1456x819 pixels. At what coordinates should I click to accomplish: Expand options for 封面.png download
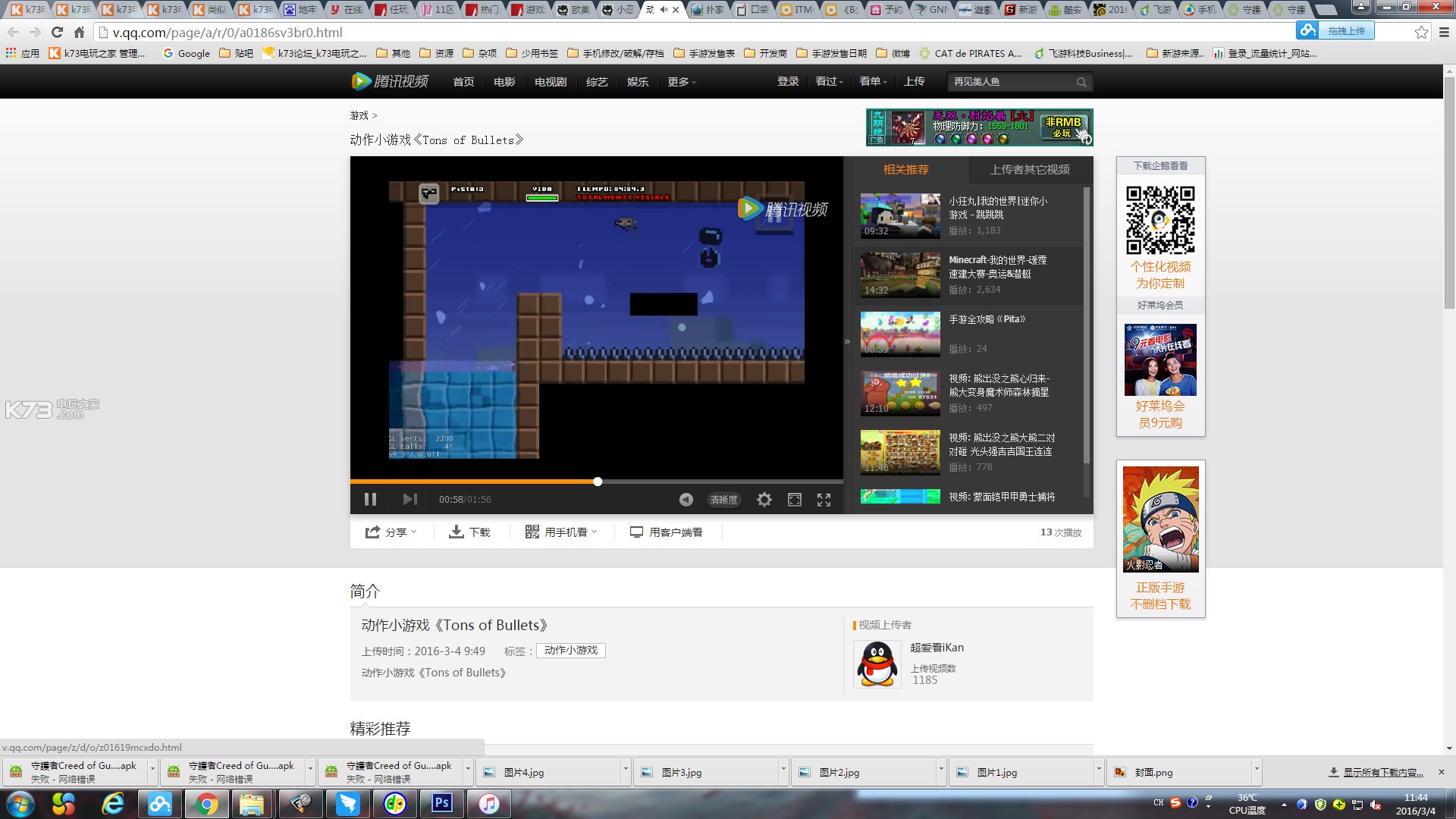click(x=1257, y=770)
